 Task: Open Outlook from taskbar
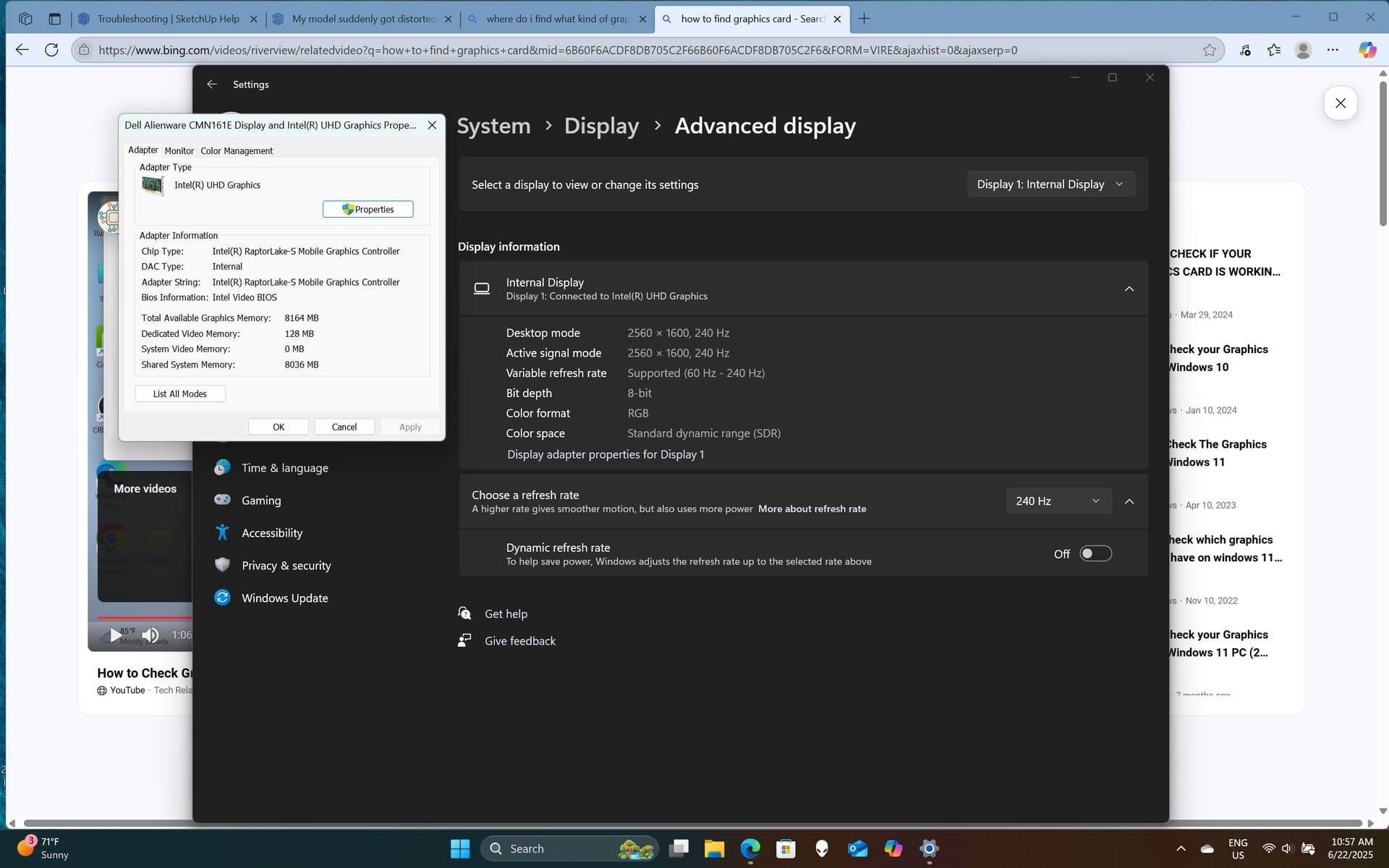click(857, 848)
